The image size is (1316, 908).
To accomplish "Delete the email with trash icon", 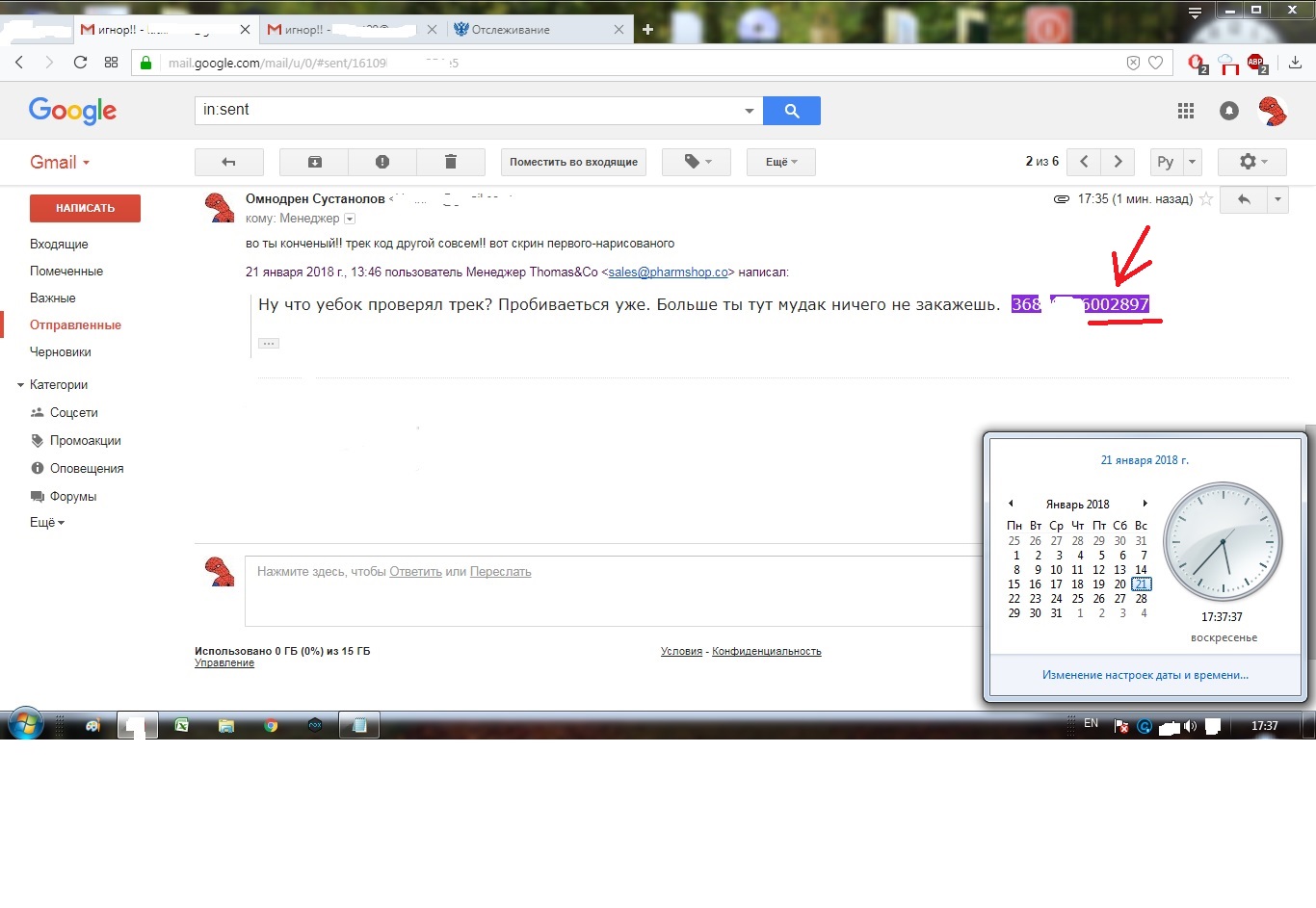I will coord(450,162).
